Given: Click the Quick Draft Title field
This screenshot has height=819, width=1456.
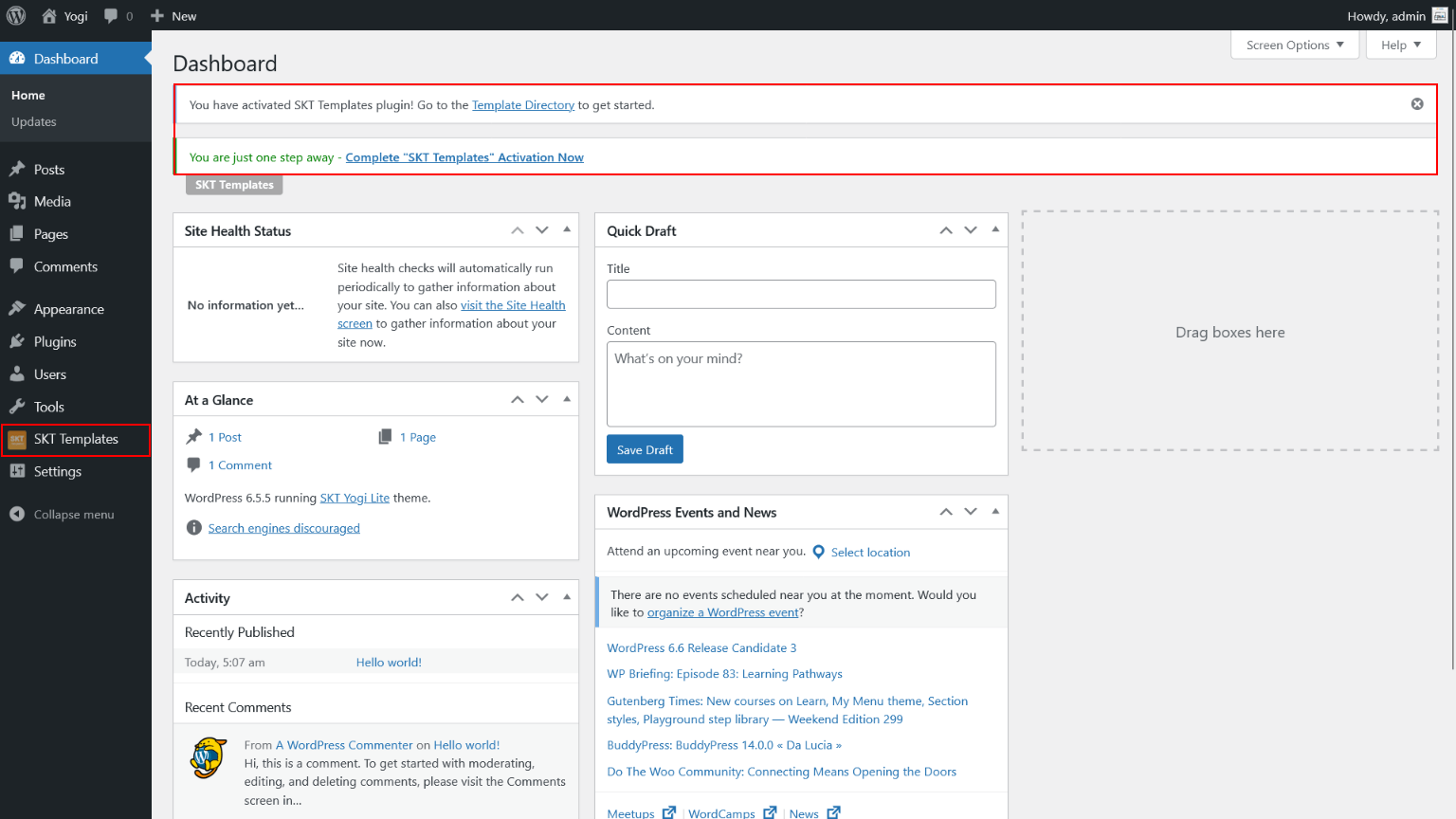Looking at the screenshot, I should (801, 294).
